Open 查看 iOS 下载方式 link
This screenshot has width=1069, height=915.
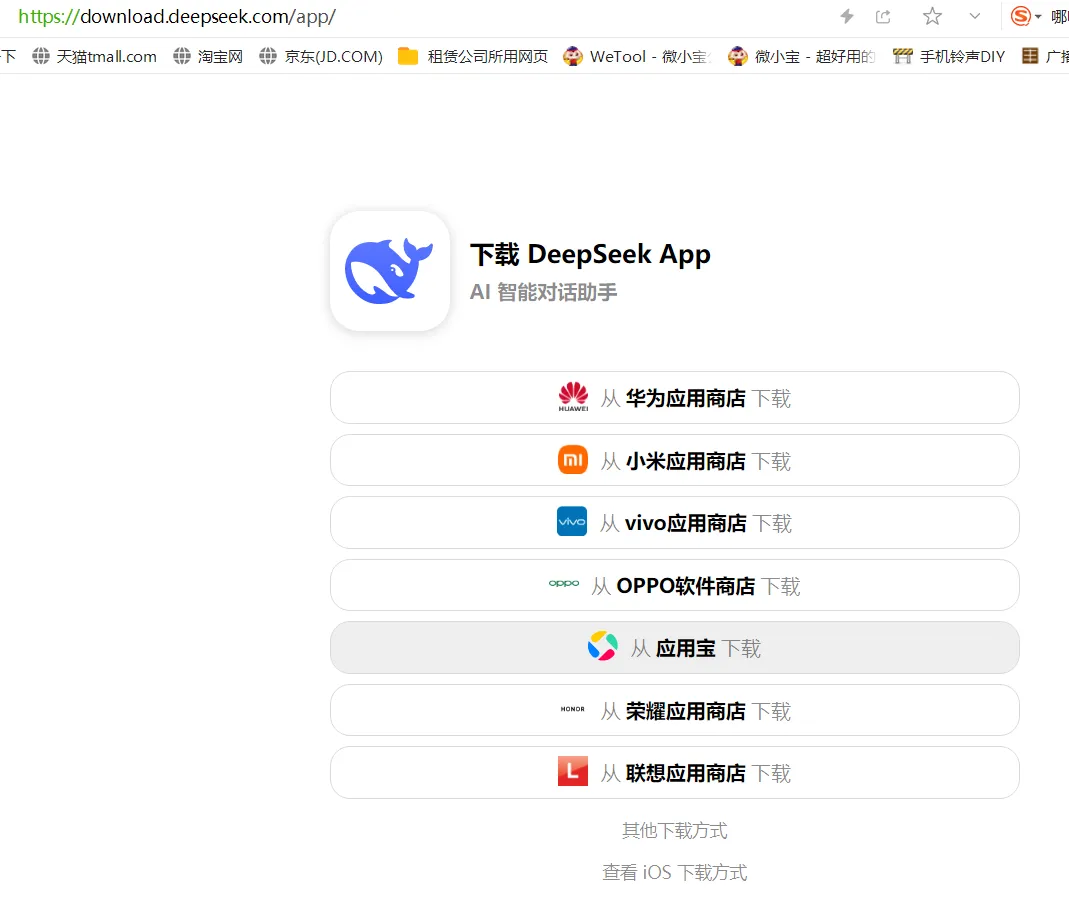coord(675,872)
